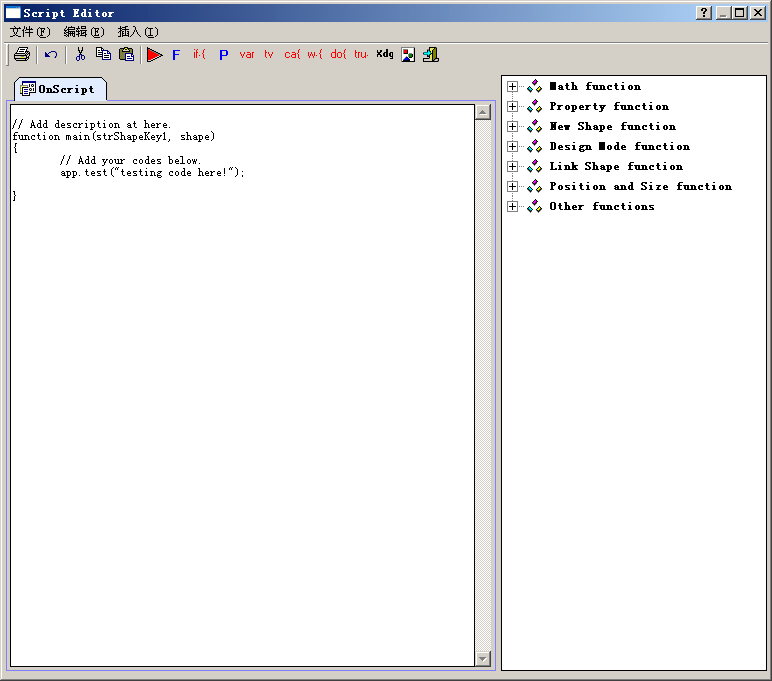Screen dimensions: 772x681
Task: Open the 编辑(E) menu
Action: [x=84, y=32]
